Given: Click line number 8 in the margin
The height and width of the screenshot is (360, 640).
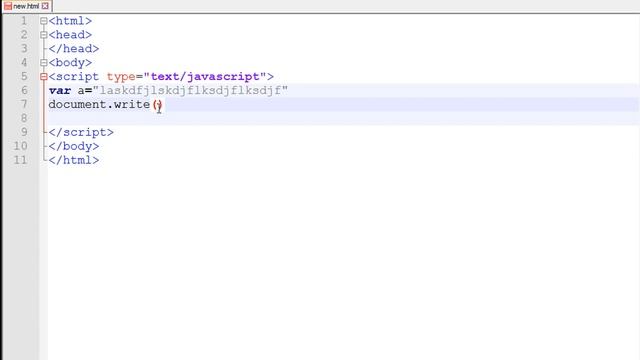Looking at the screenshot, I should pyautogui.click(x=24, y=118).
